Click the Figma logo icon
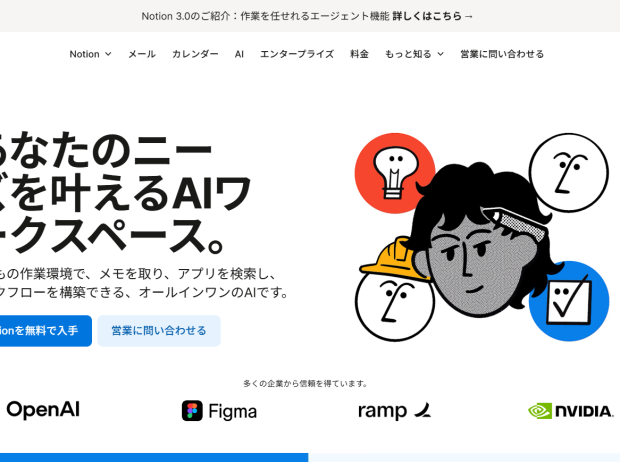 pyautogui.click(x=192, y=411)
